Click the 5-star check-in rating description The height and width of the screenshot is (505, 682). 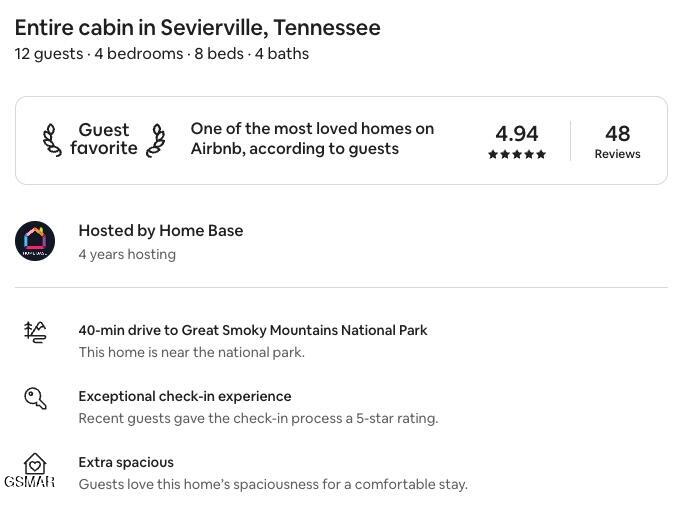(x=258, y=418)
